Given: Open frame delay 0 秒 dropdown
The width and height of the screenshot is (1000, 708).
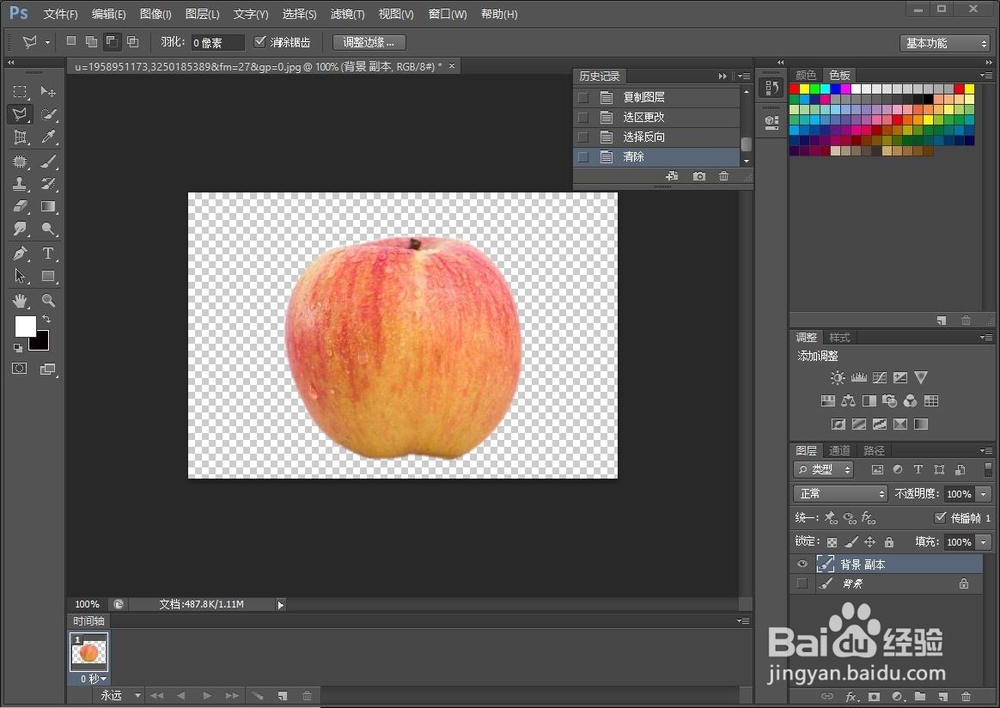Looking at the screenshot, I should [x=93, y=679].
